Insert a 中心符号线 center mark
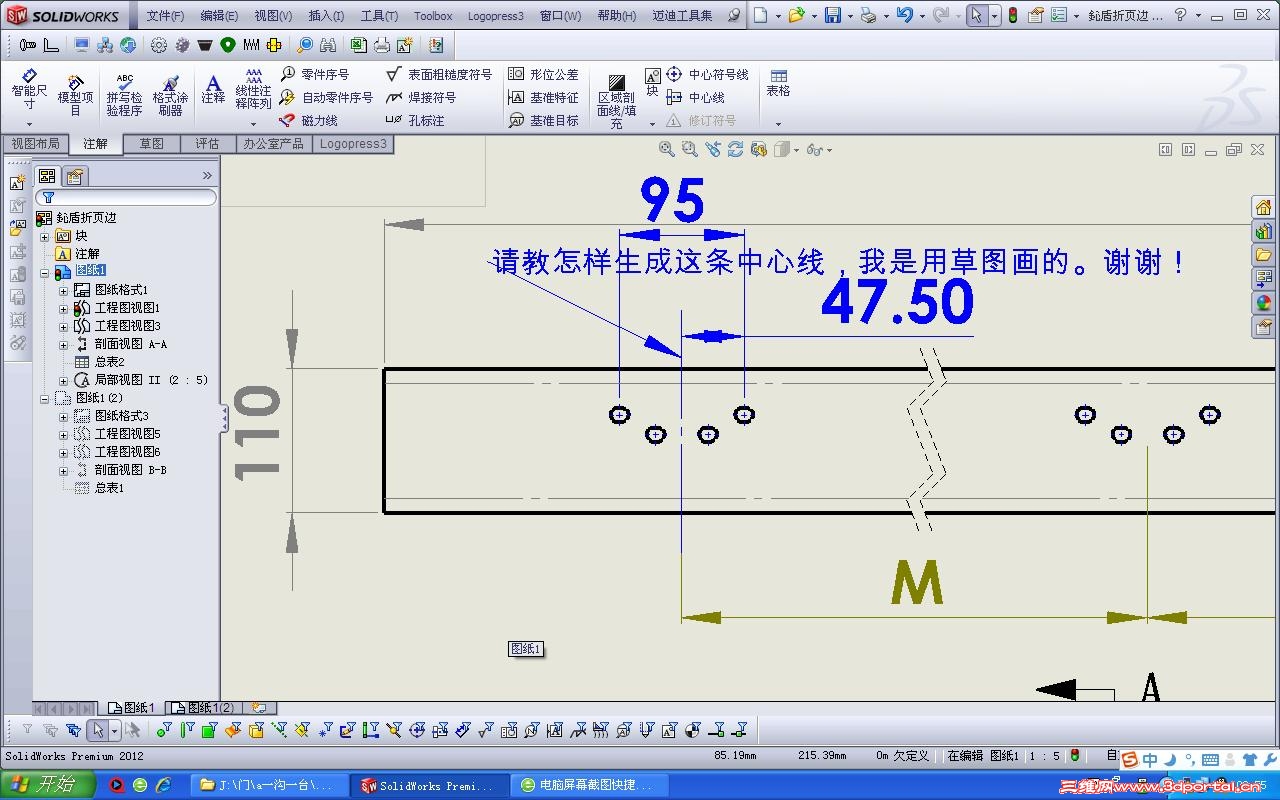Viewport: 1280px width, 800px height. point(707,74)
